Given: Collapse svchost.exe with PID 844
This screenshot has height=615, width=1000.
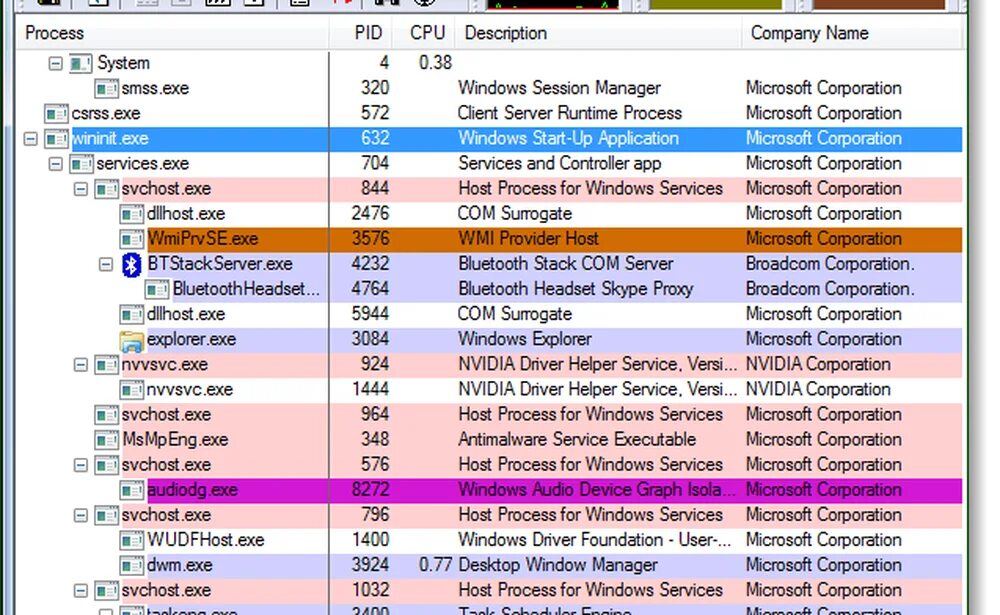Looking at the screenshot, I should tap(80, 189).
